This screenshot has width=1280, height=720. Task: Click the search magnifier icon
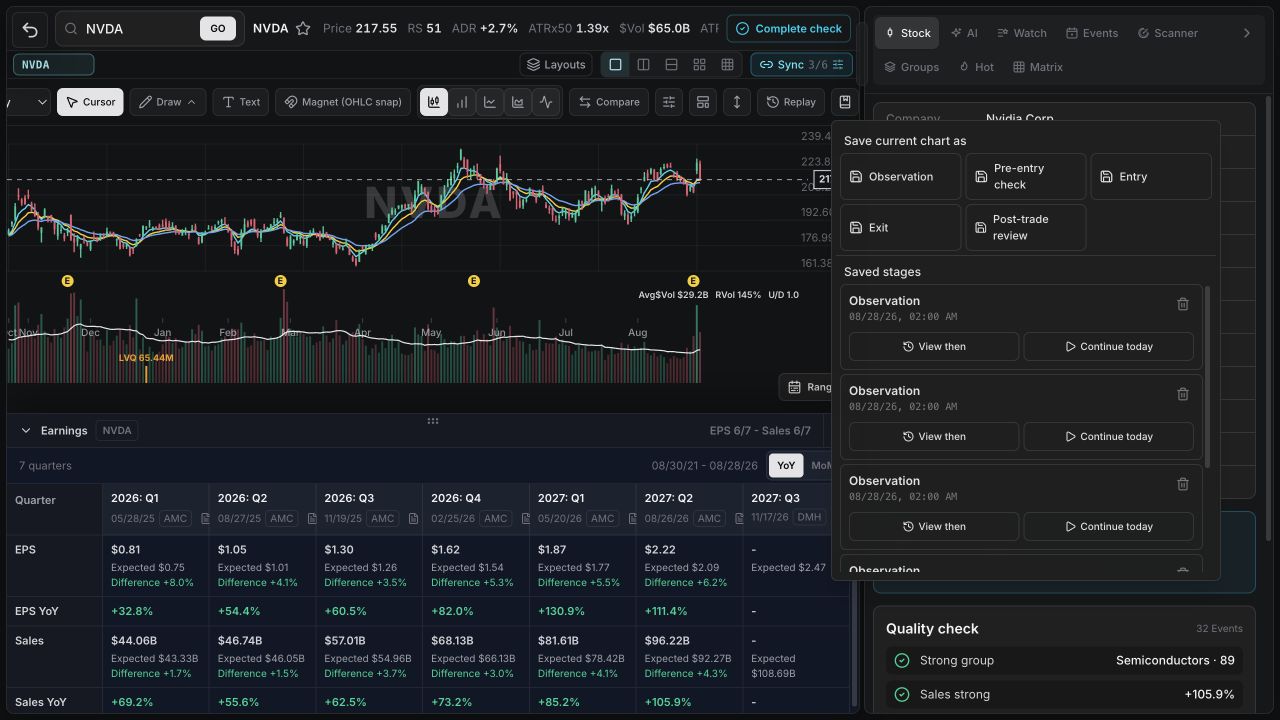coord(71,29)
